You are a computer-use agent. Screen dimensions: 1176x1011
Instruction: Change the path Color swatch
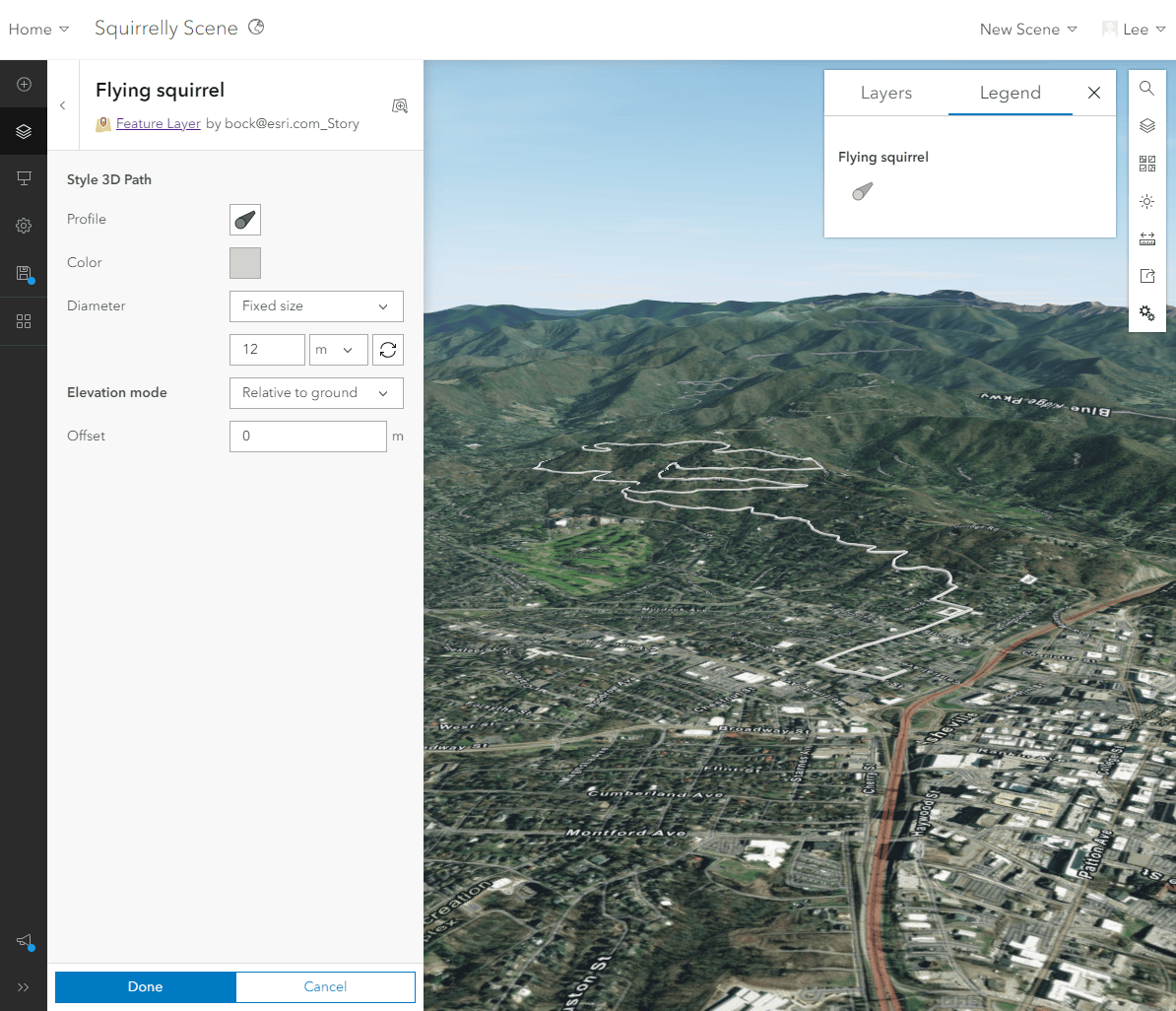click(x=244, y=263)
